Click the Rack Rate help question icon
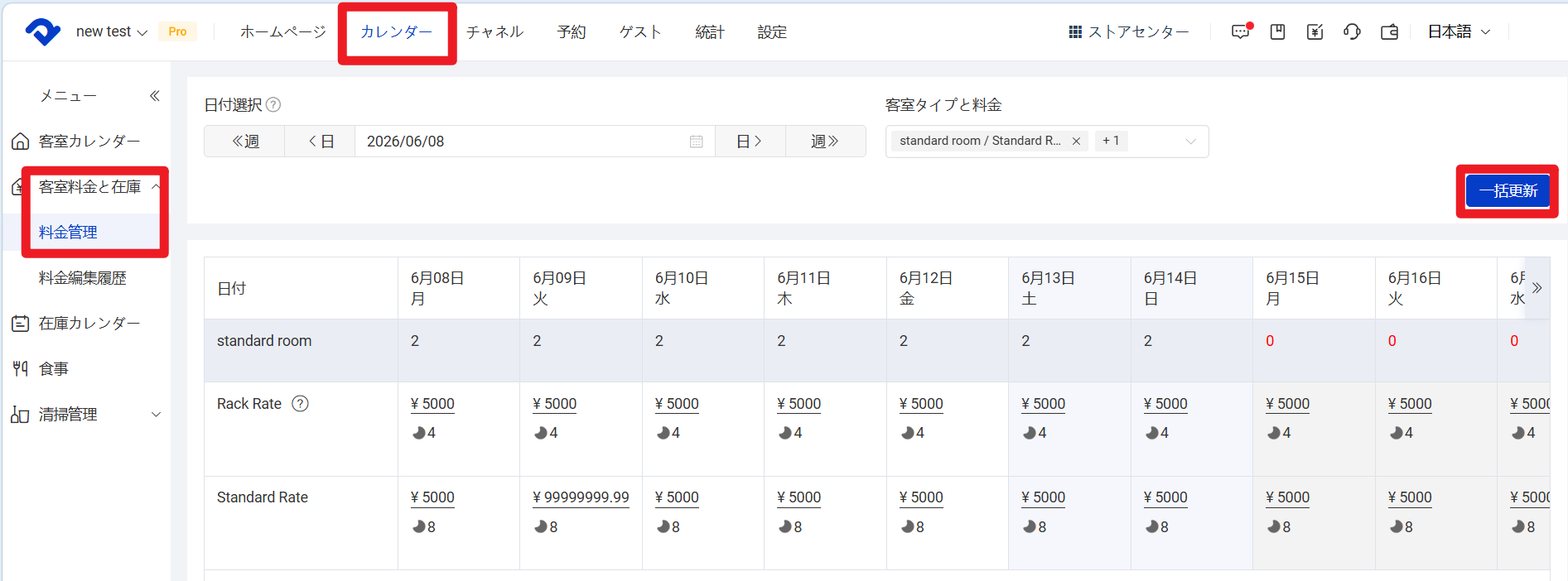Viewport: 1568px width, 581px height. pos(301,404)
